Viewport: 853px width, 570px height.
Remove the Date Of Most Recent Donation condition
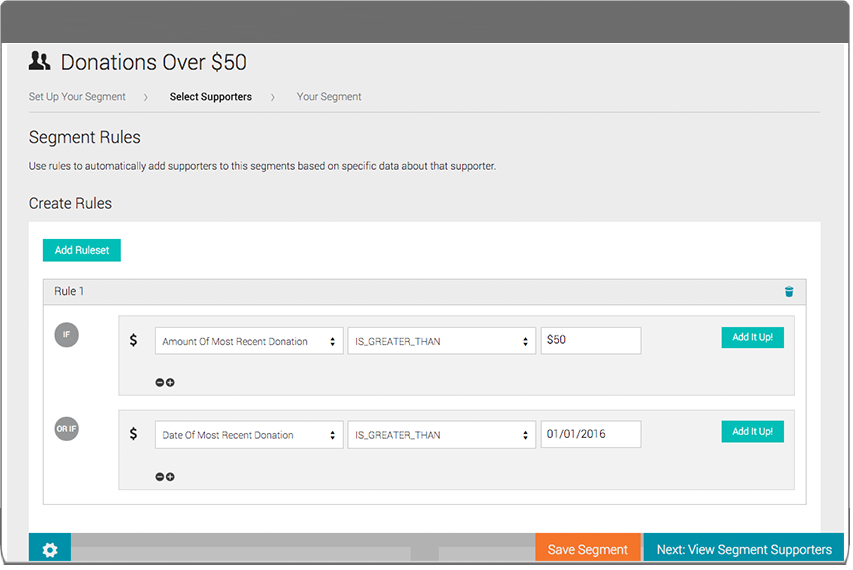coord(160,476)
